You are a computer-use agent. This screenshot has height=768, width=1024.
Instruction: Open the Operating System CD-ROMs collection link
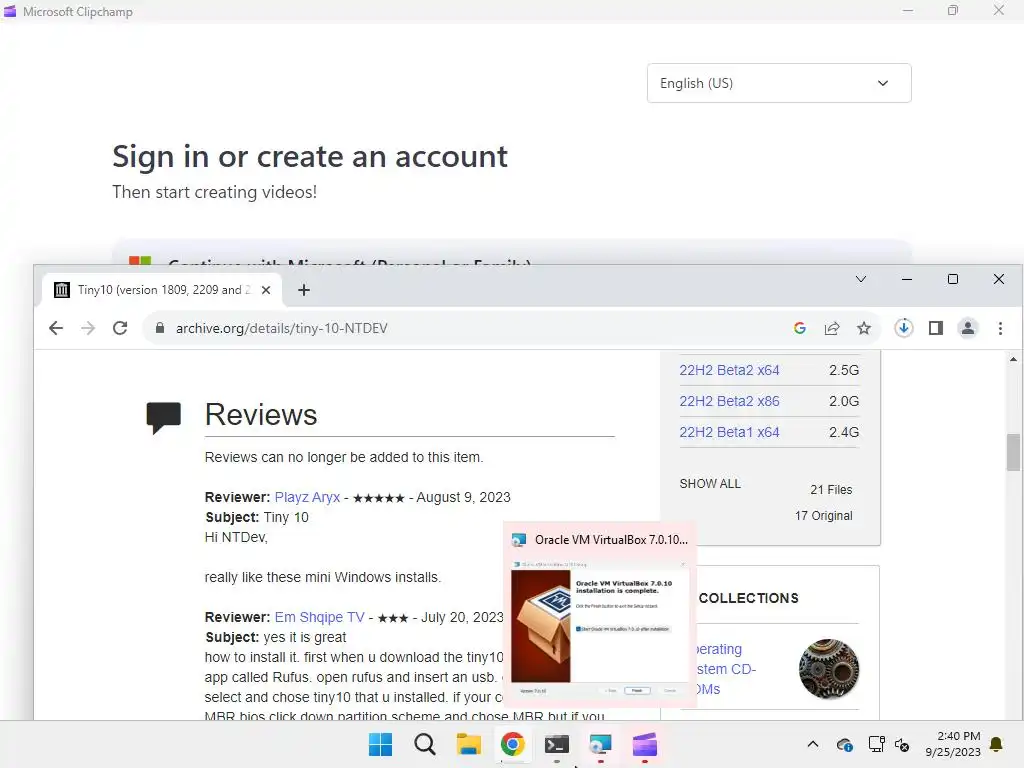pos(725,669)
